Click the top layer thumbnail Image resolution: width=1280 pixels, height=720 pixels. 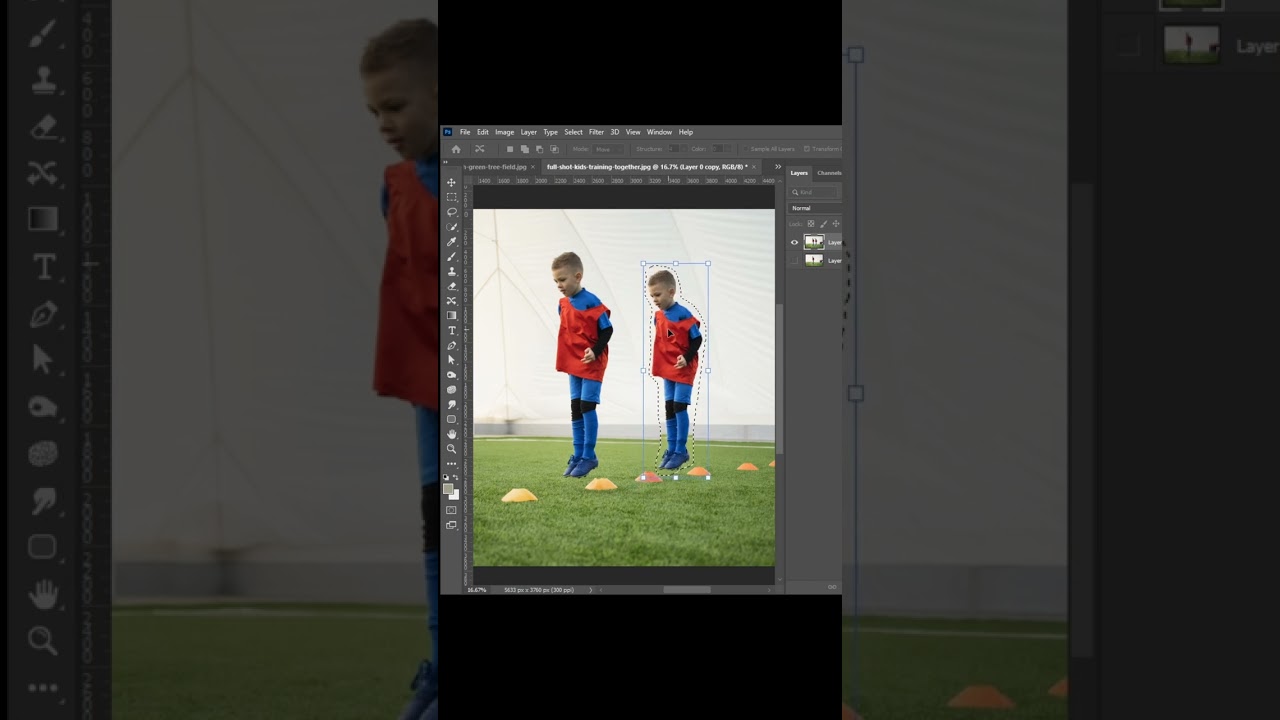coord(814,242)
